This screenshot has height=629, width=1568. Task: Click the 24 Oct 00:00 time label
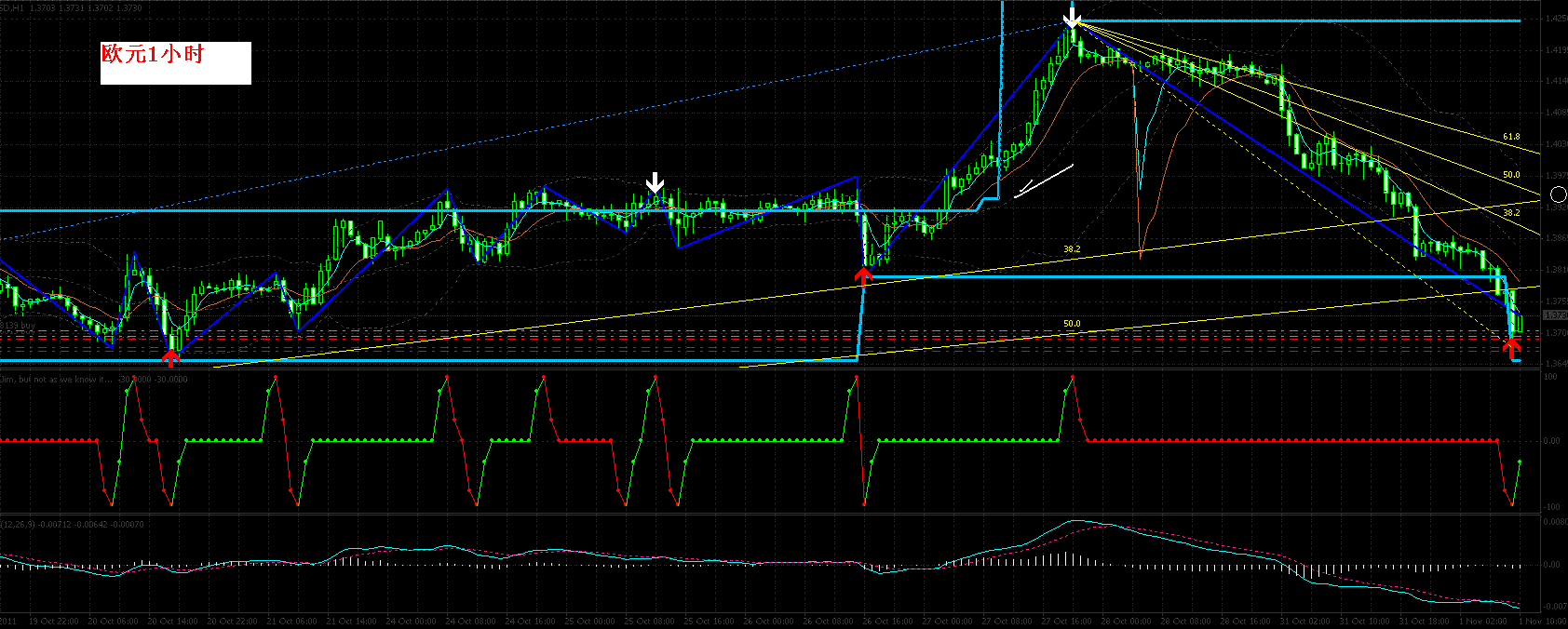coord(411,621)
